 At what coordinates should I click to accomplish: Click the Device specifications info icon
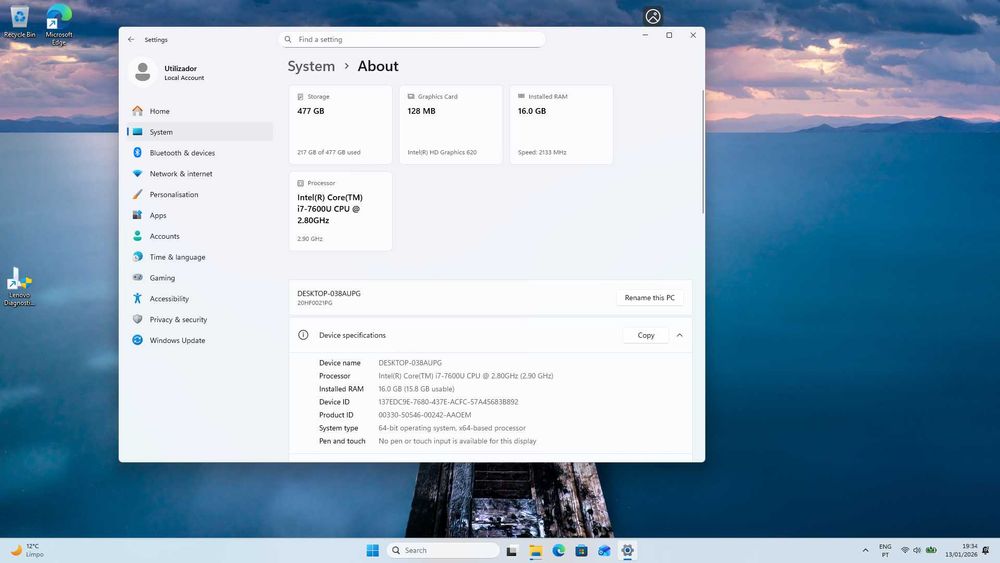pos(304,335)
